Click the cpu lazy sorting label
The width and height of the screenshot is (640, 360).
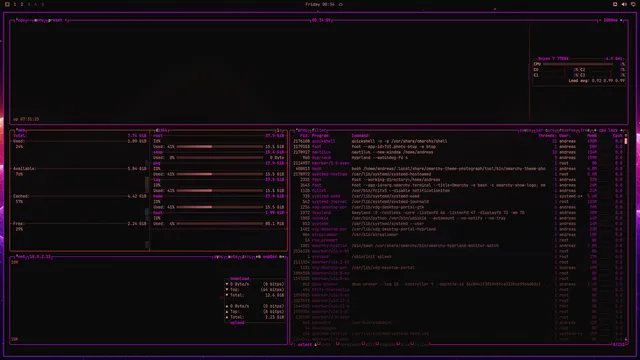(x=608, y=131)
